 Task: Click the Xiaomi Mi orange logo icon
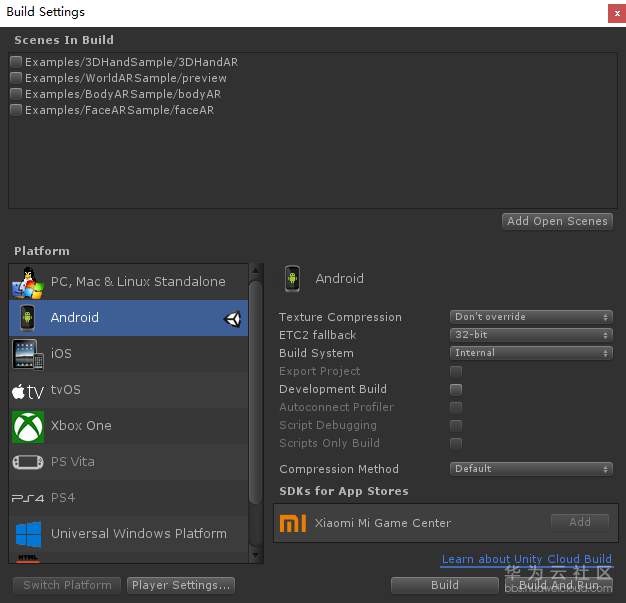point(293,523)
